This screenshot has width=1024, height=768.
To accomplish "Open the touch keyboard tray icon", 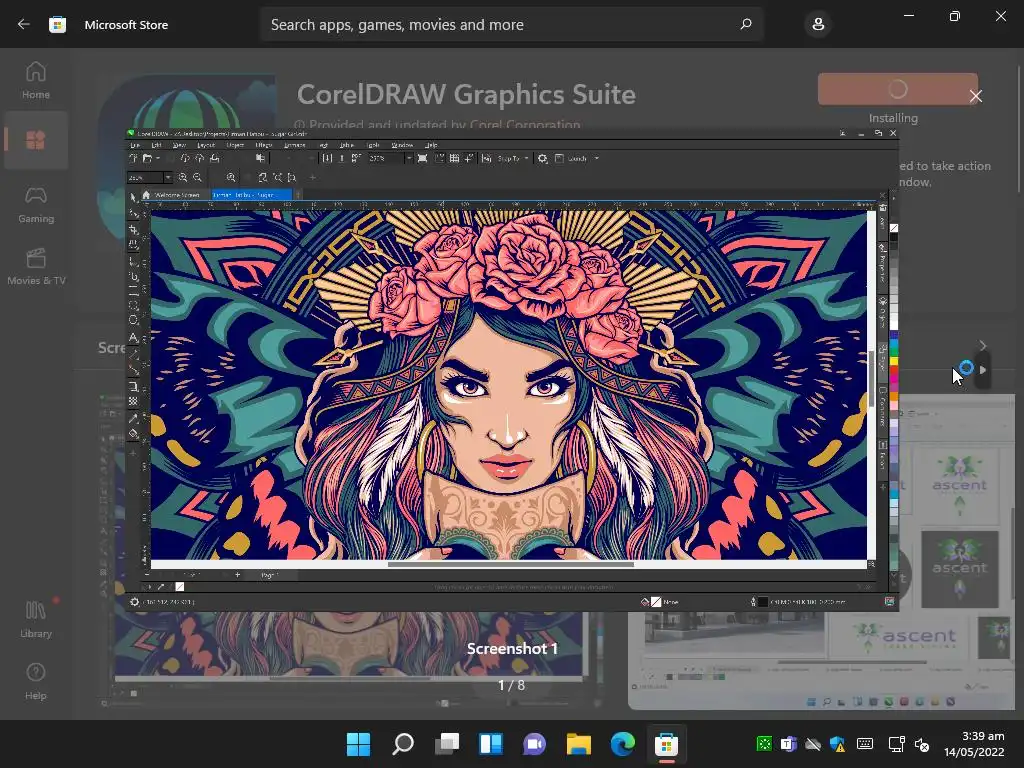I will [865, 743].
